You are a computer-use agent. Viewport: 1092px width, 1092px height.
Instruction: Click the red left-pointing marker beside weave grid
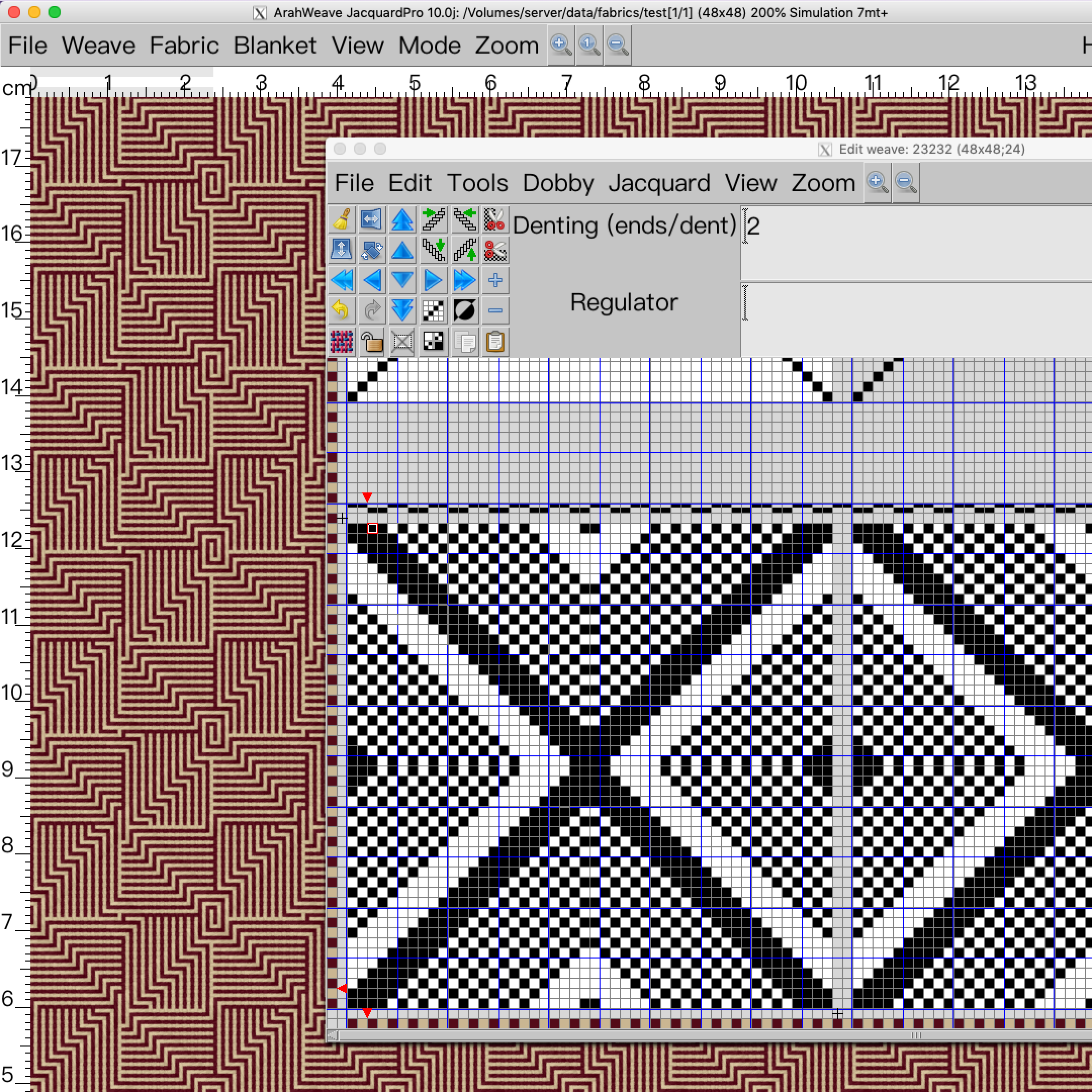[342, 988]
